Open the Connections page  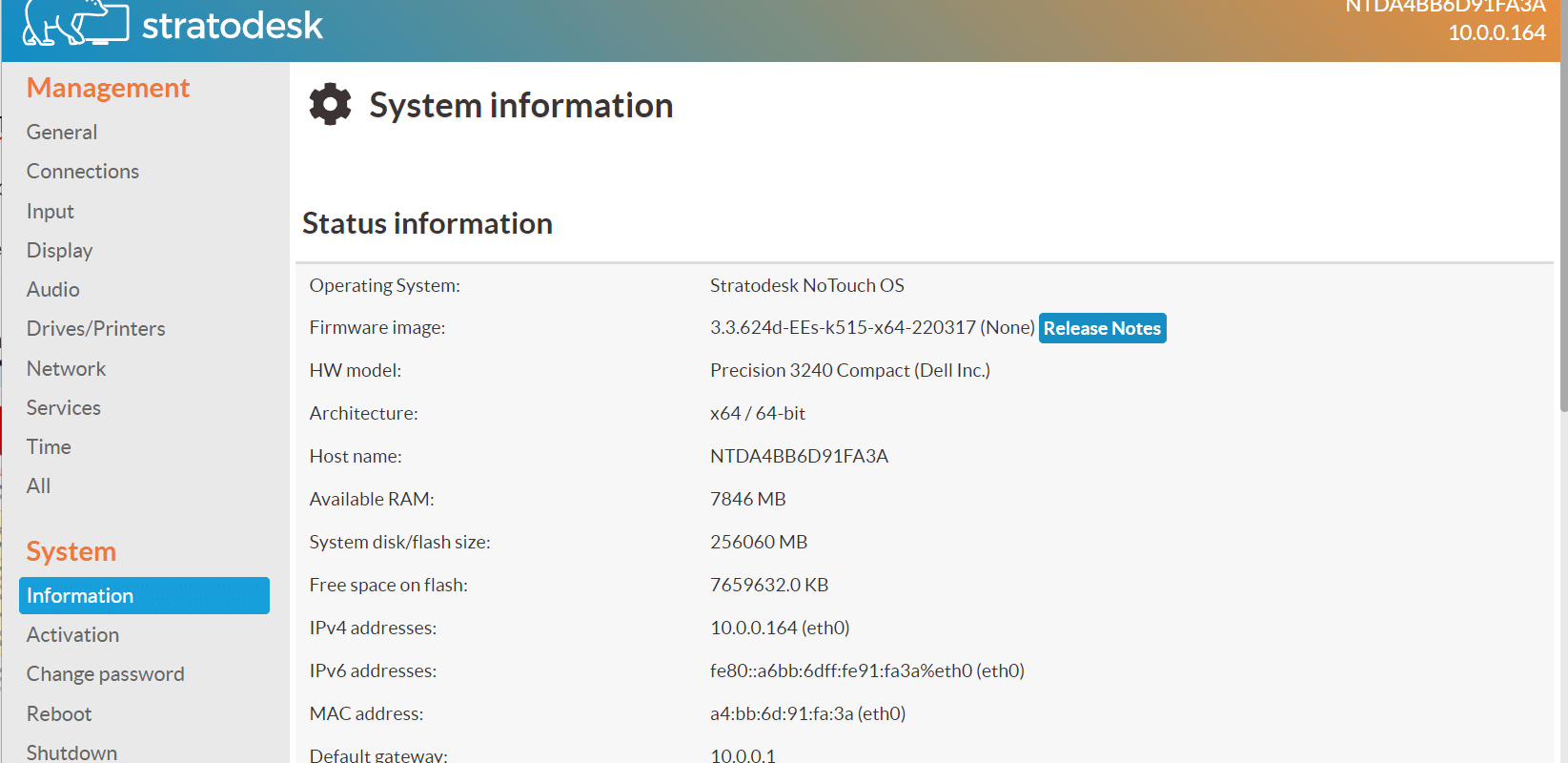(x=83, y=172)
